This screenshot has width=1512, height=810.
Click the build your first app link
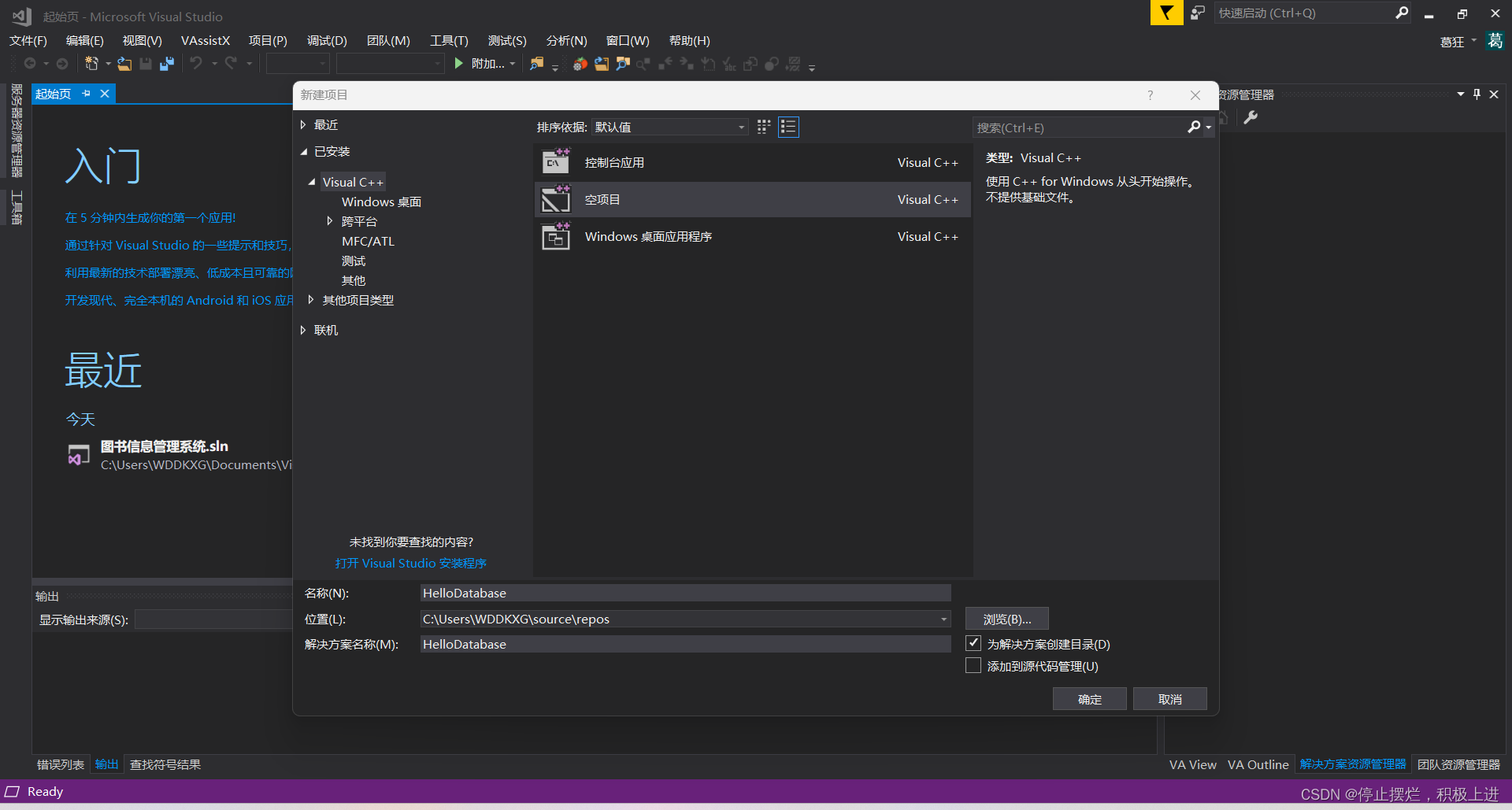tap(150, 218)
